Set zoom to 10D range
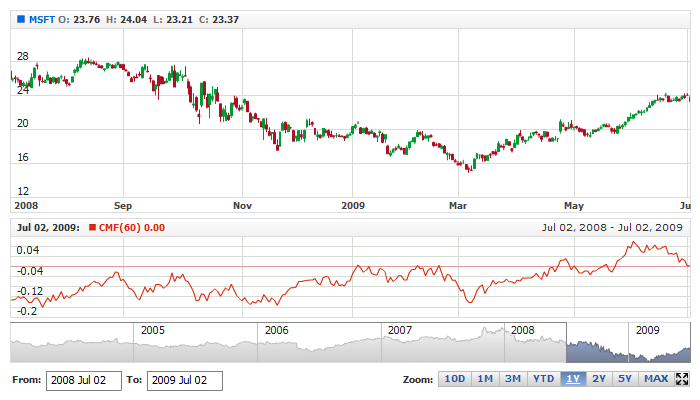The image size is (700, 400). pos(454,379)
